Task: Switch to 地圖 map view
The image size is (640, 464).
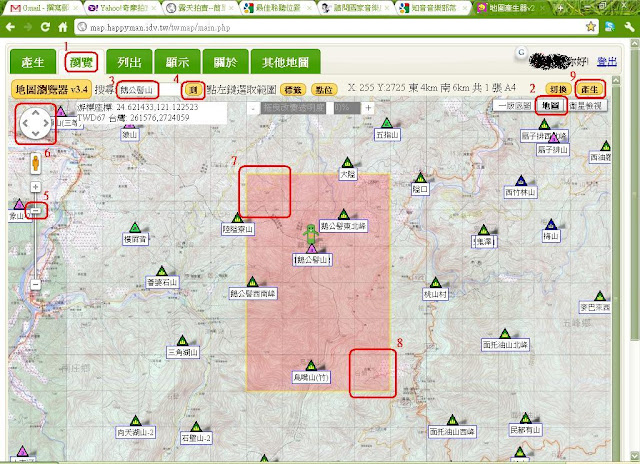Action: 550,106
